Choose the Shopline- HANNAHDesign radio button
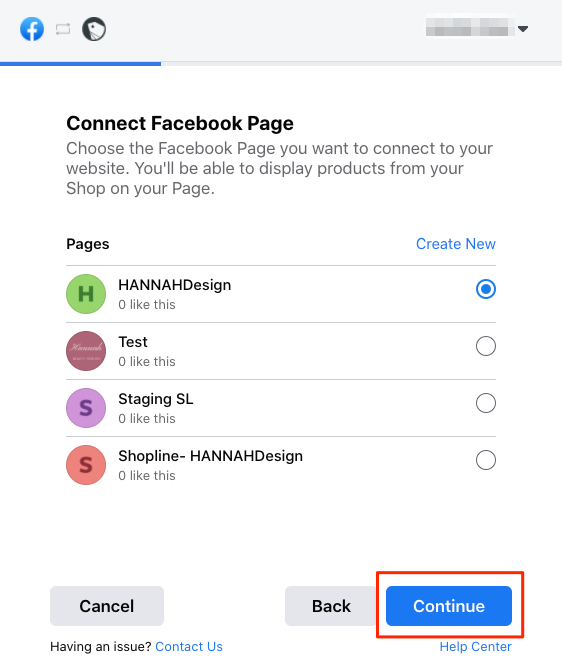 click(486, 460)
